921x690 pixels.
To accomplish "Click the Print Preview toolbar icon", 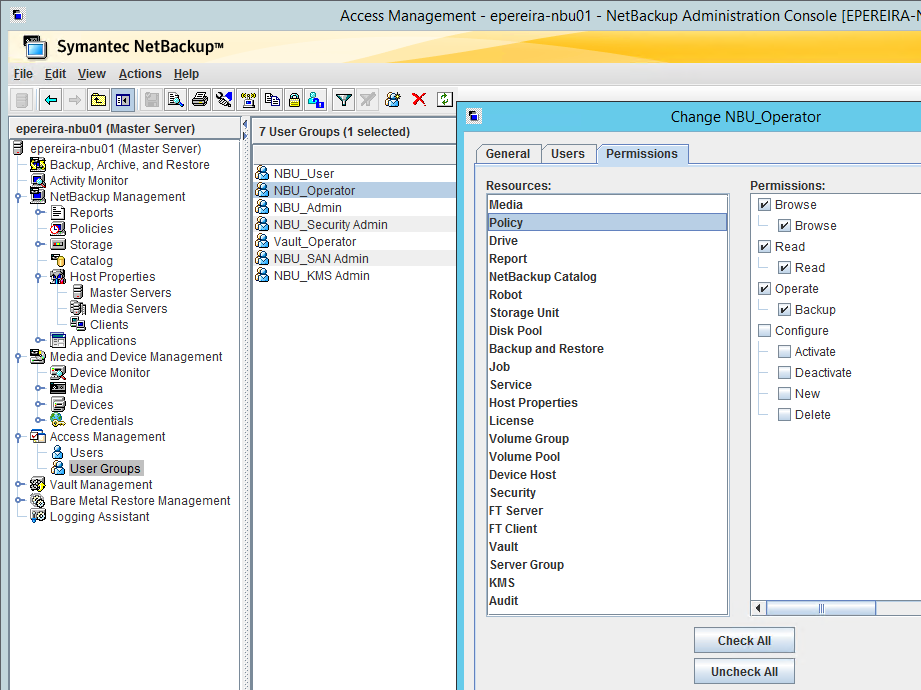I will pyautogui.click(x=175, y=100).
